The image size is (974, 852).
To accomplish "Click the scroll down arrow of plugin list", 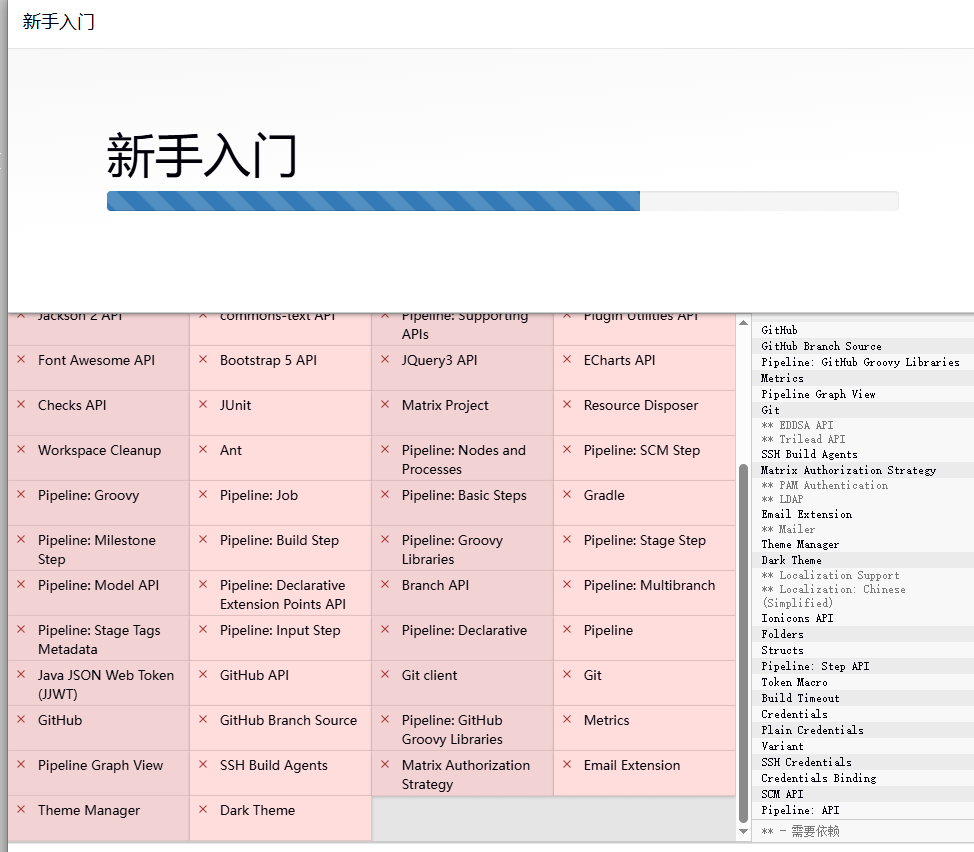I will [744, 832].
